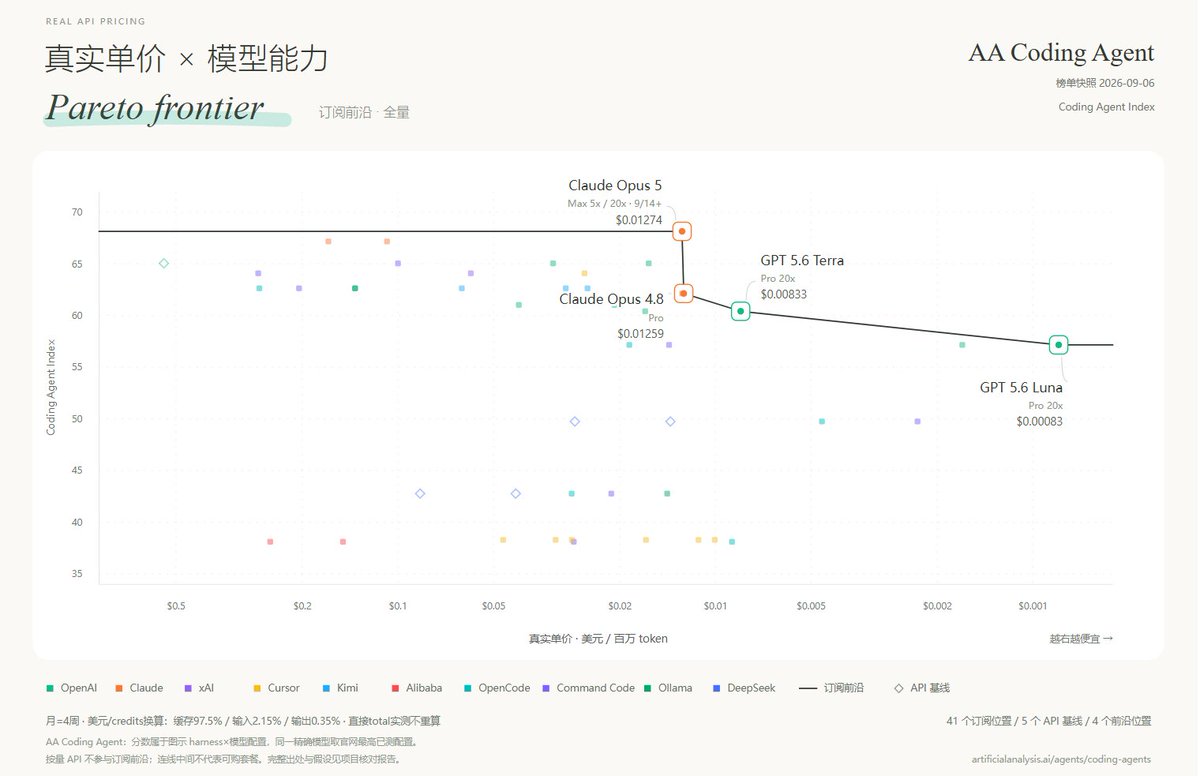Click the '41 个订阅位置 / 5 个 API 基线' summary
Screen dimensions: 1200x776
point(1050,720)
